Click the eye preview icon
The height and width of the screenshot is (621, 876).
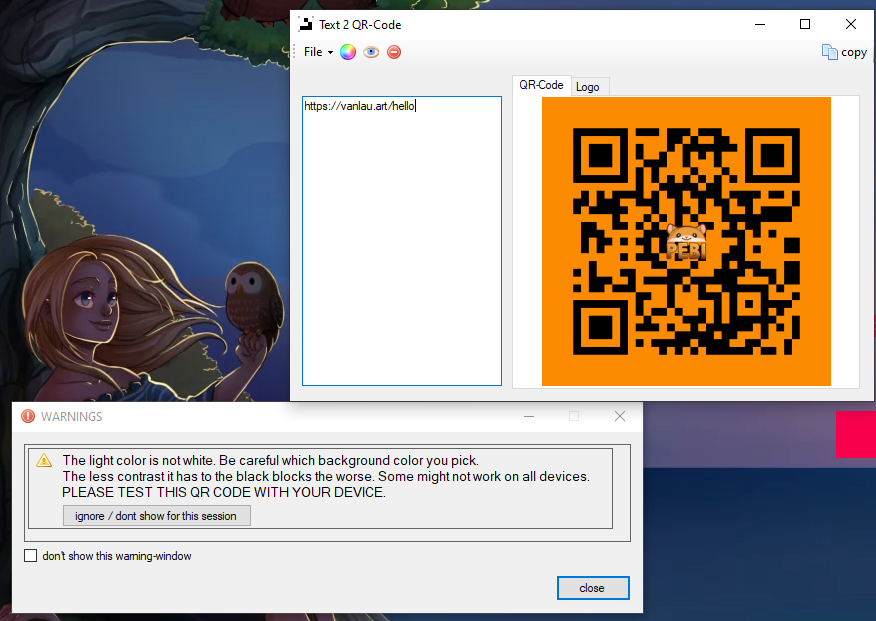[371, 52]
